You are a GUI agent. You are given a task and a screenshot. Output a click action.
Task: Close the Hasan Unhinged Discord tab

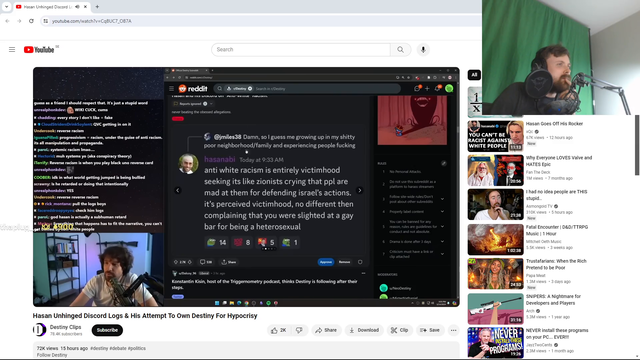85,7
